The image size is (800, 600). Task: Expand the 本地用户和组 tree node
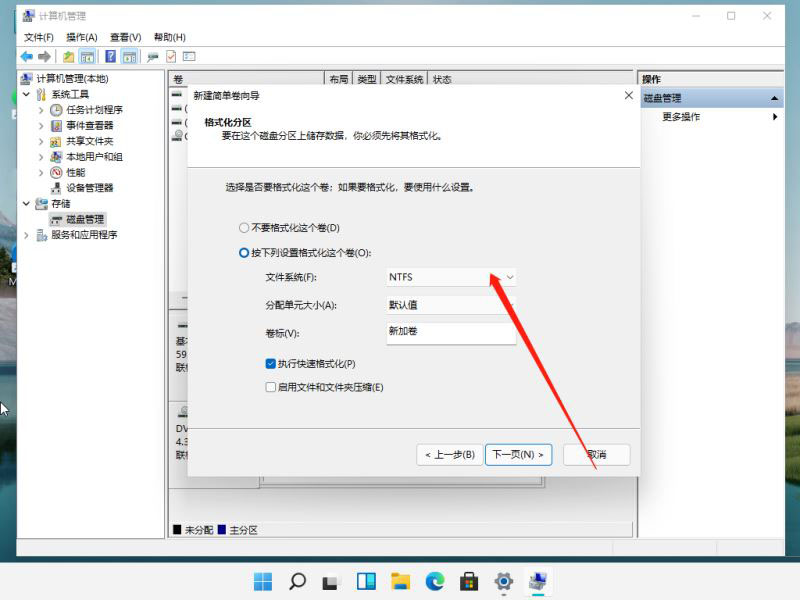tap(40, 157)
